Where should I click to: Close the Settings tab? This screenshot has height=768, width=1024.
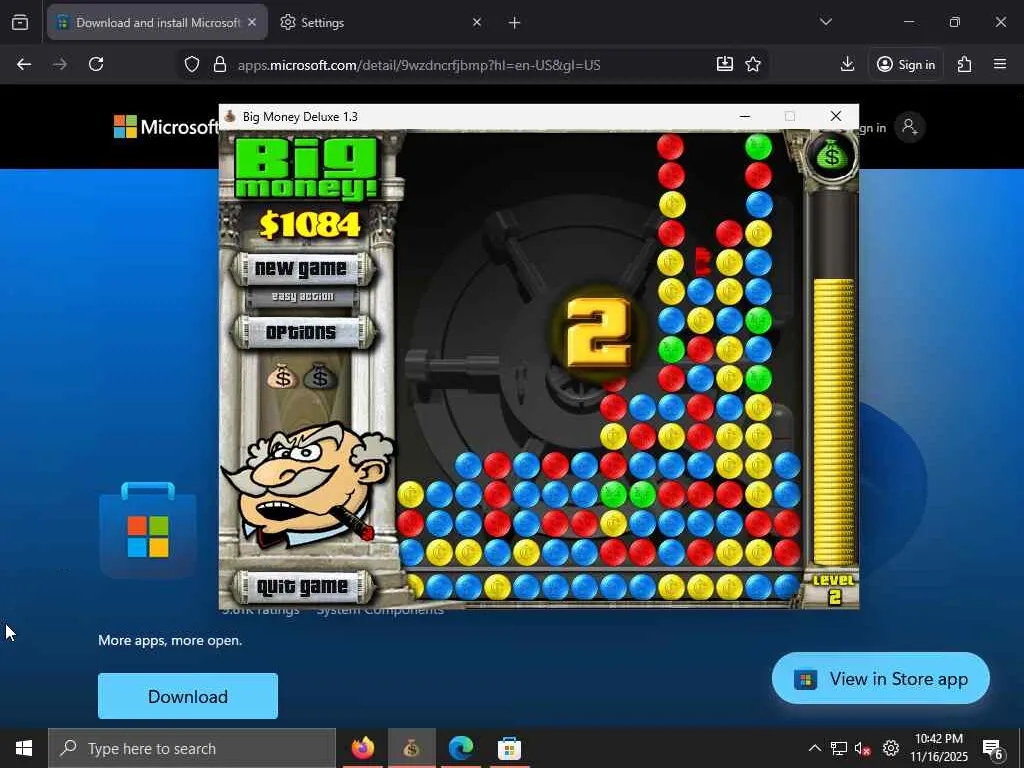click(x=477, y=22)
